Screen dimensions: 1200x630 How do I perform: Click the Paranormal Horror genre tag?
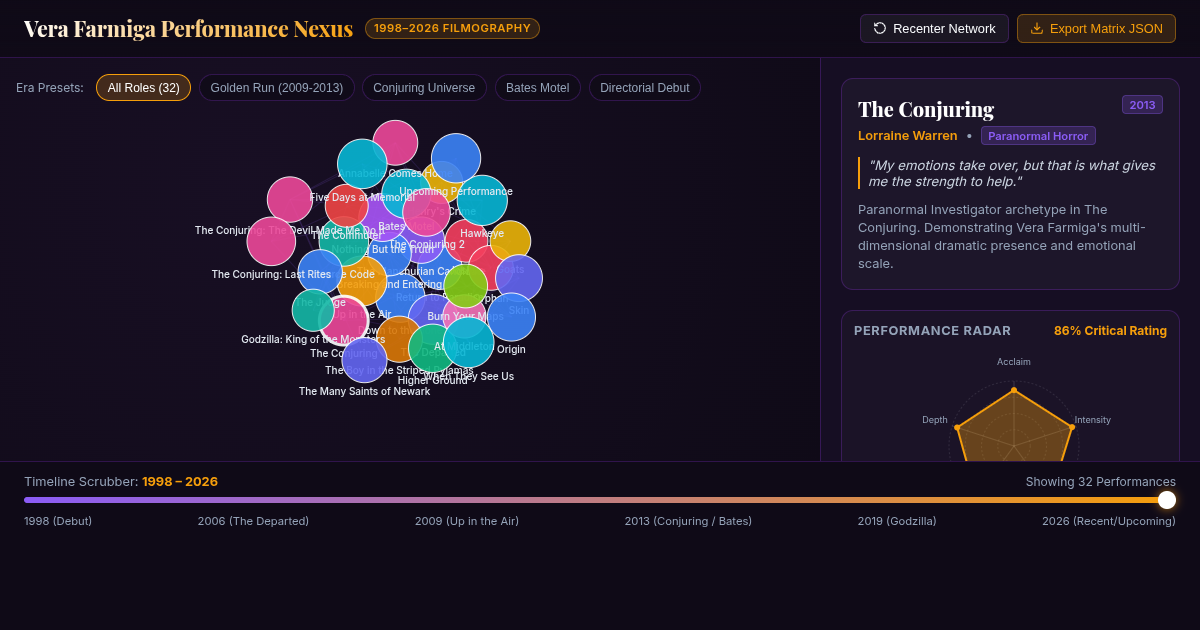click(x=1038, y=136)
